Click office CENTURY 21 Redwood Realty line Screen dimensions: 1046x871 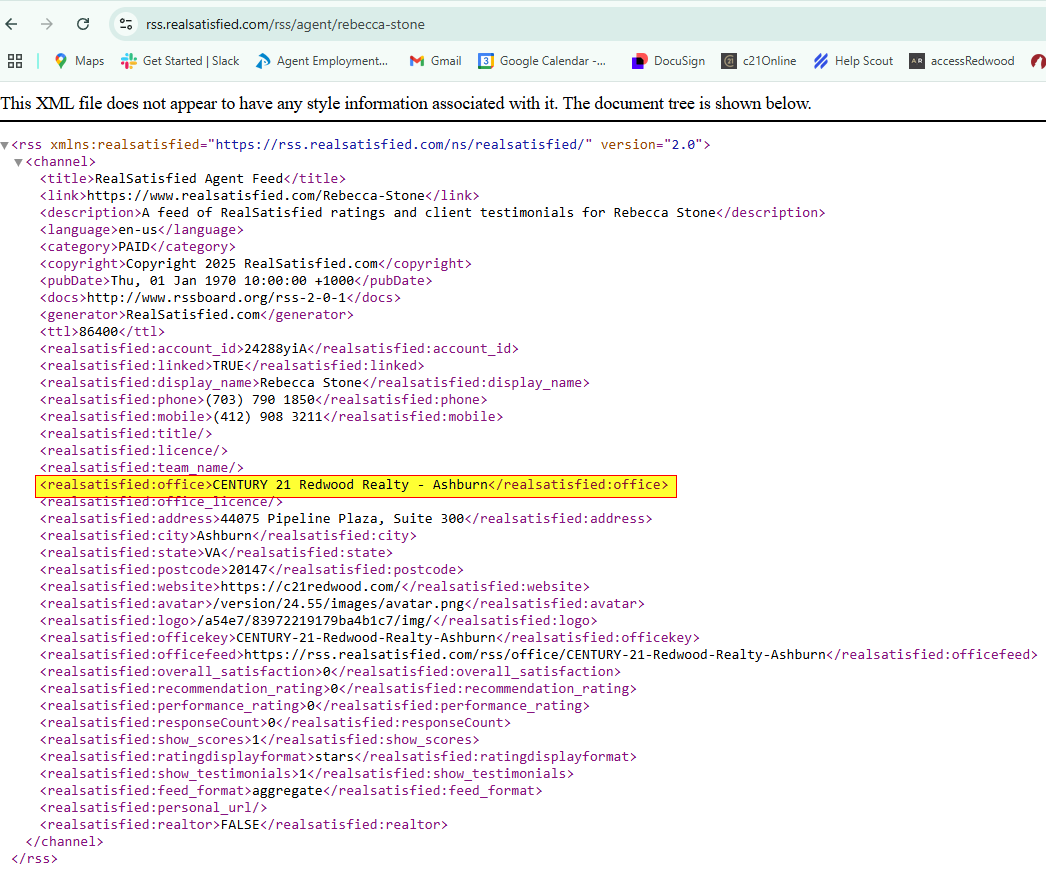(x=354, y=485)
